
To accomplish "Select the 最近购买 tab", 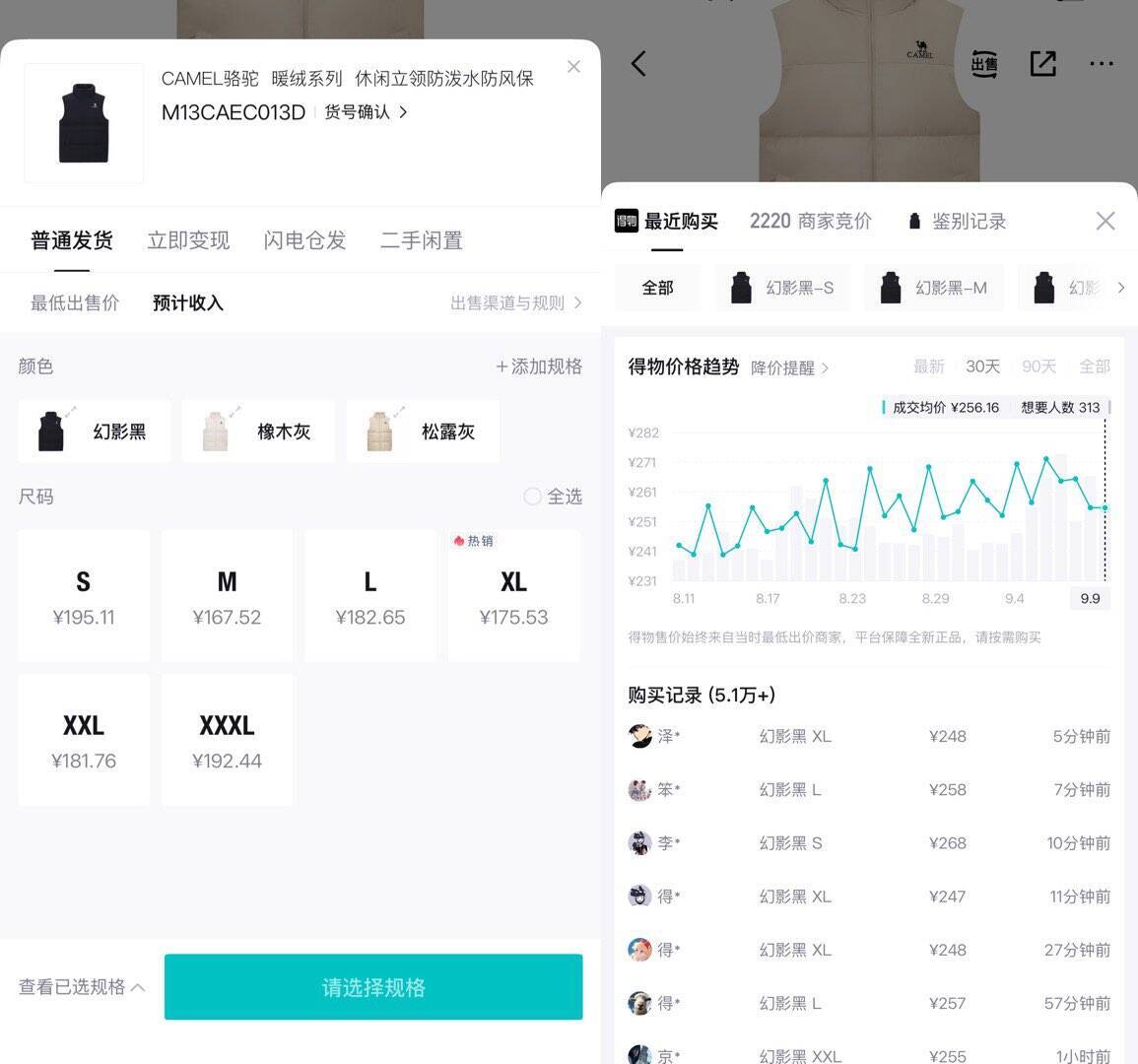I will tap(681, 222).
